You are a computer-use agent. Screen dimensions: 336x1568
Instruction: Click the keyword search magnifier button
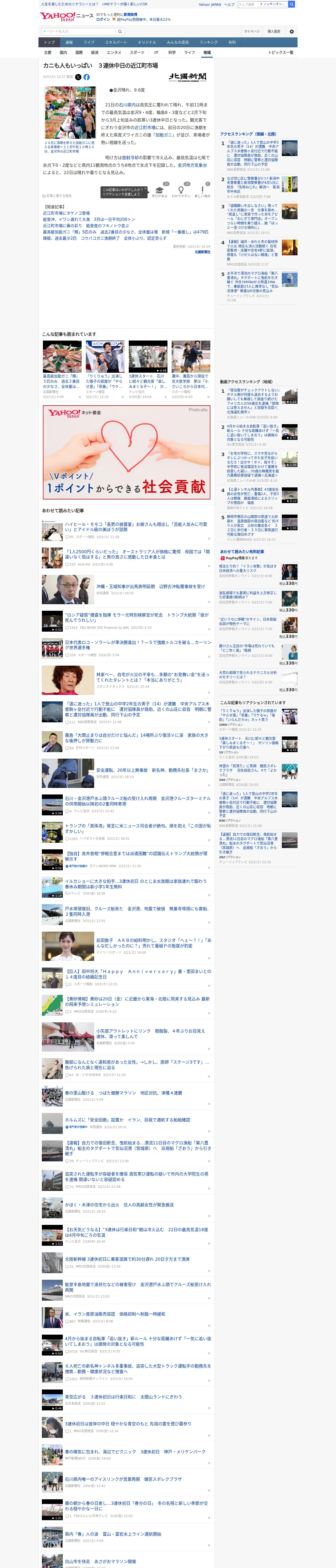pyautogui.click(x=120, y=32)
